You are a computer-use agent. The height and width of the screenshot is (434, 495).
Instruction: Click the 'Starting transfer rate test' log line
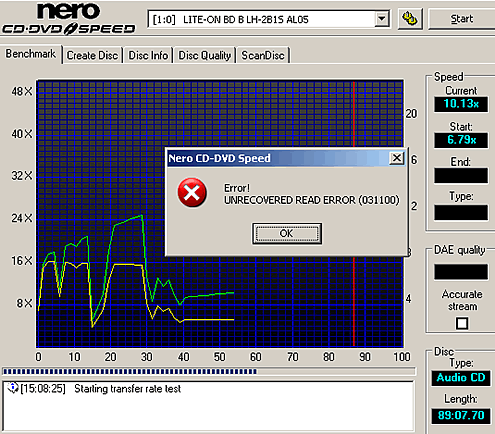click(x=127, y=389)
